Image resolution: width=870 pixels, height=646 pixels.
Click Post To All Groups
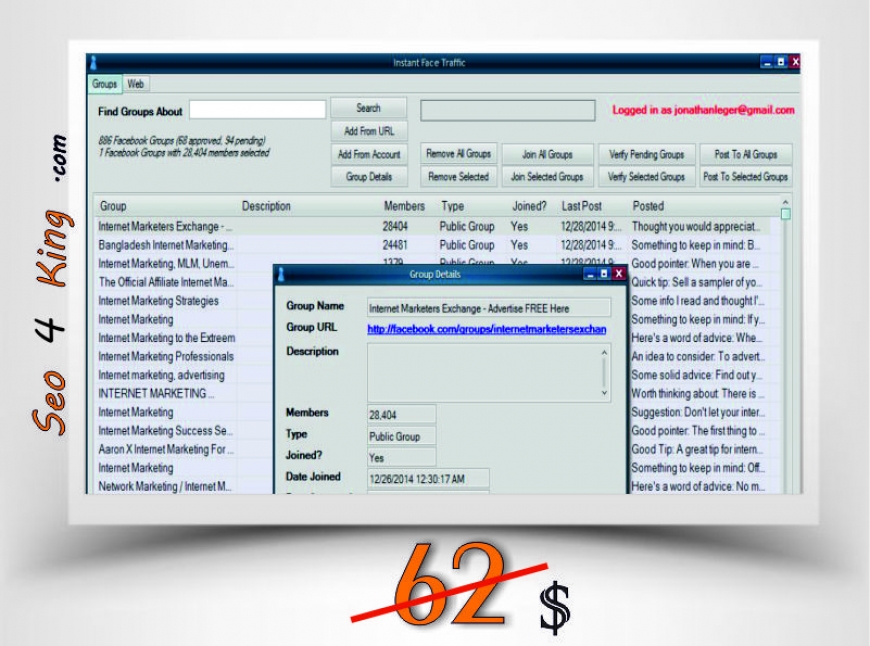(746, 154)
